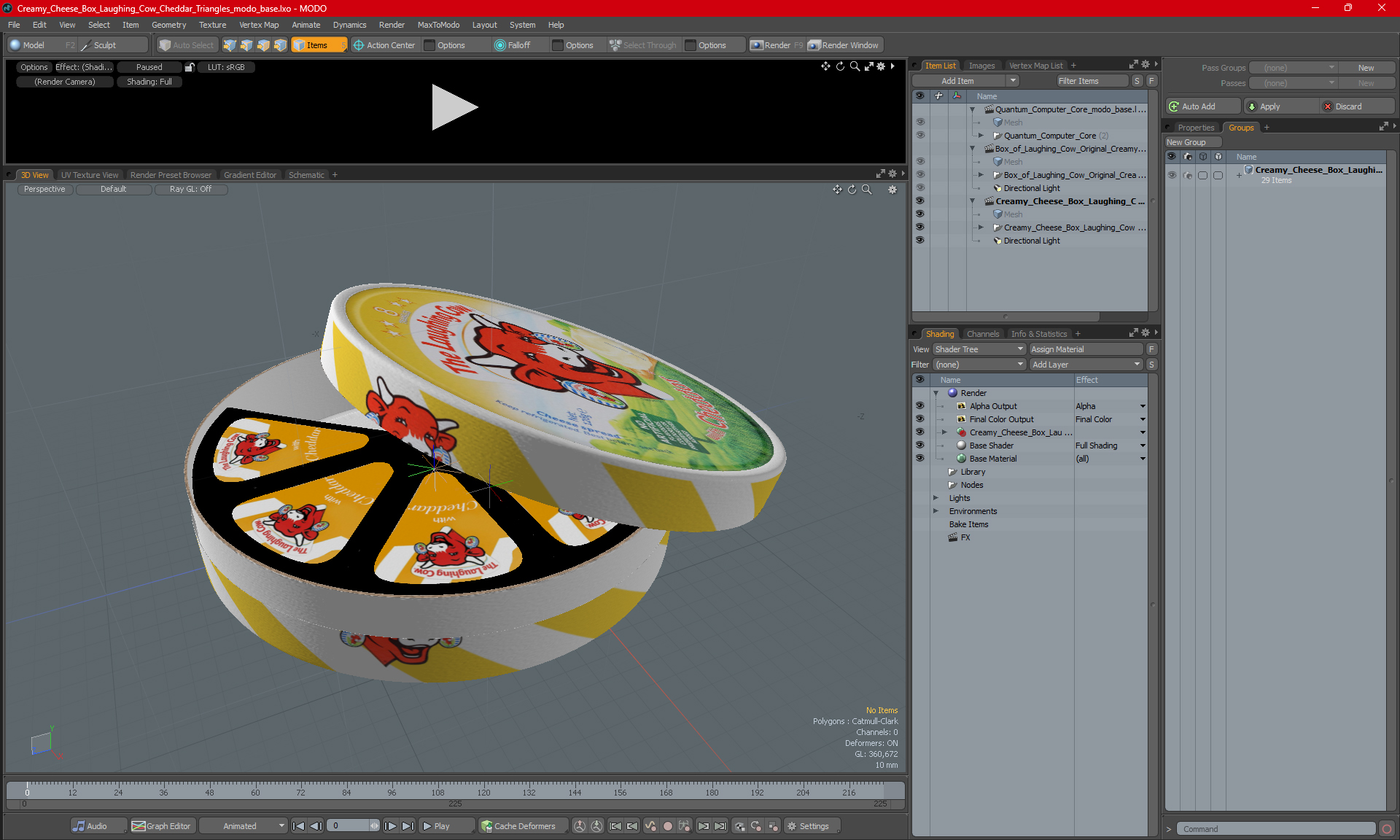Toggle visibility of Box_of_Laughing_Cow group item
The image size is (1400, 840).
pos(920,175)
